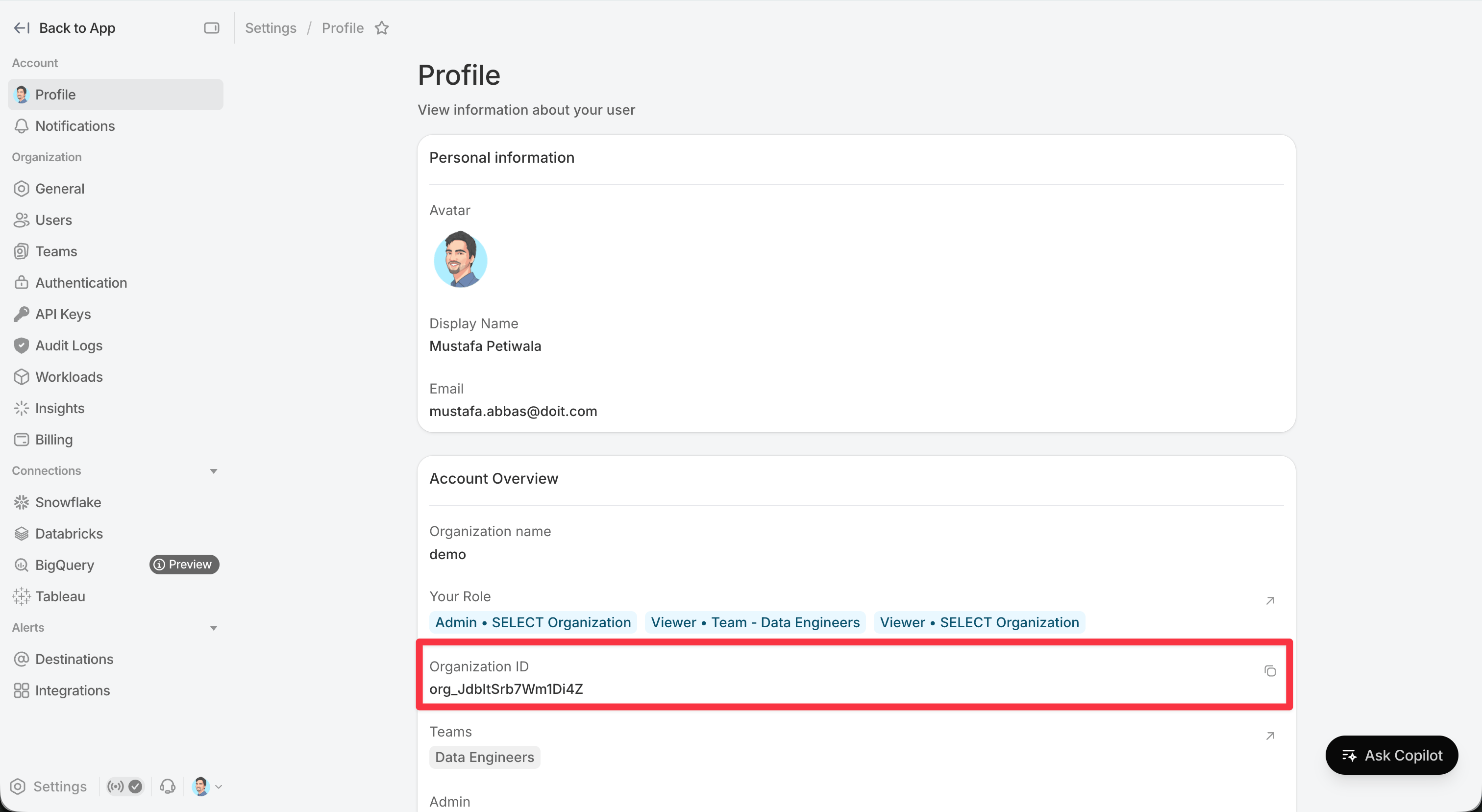Click organization ID value org_JdbItSrb7Wm1Di4Z

[x=506, y=689]
